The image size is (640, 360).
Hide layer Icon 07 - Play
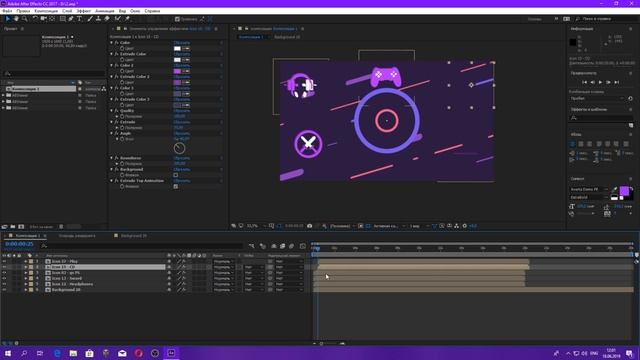pos(4,261)
